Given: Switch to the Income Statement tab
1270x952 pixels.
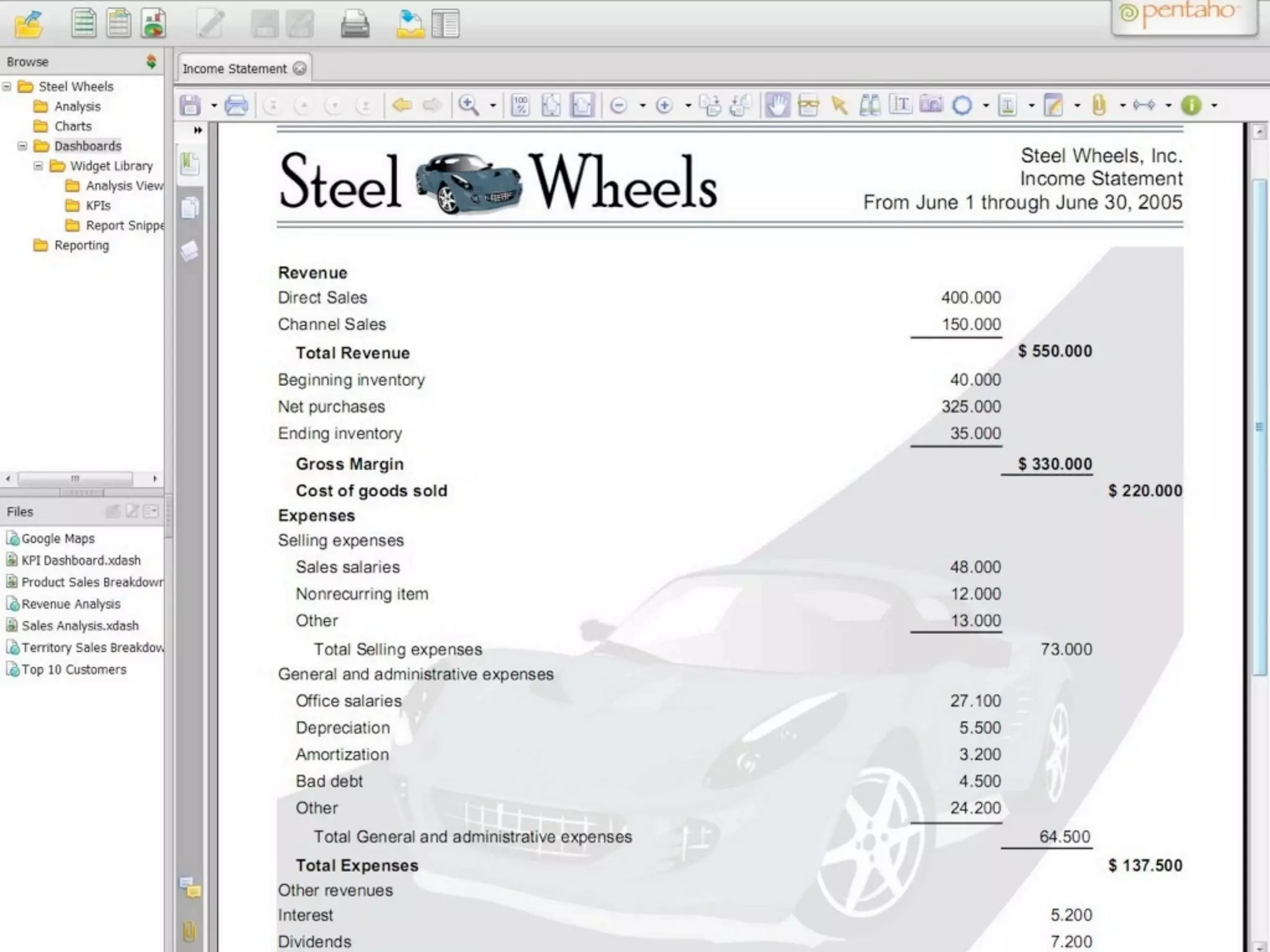Looking at the screenshot, I should 234,69.
